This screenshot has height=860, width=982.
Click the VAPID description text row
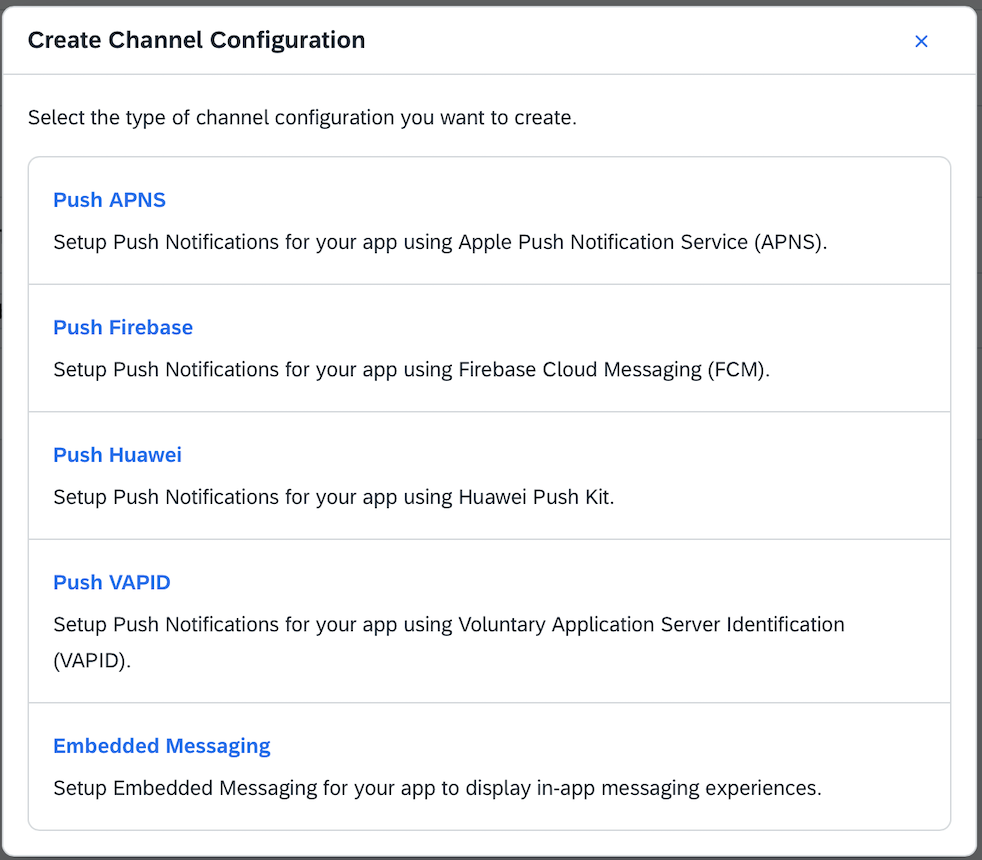pyautogui.click(x=449, y=624)
